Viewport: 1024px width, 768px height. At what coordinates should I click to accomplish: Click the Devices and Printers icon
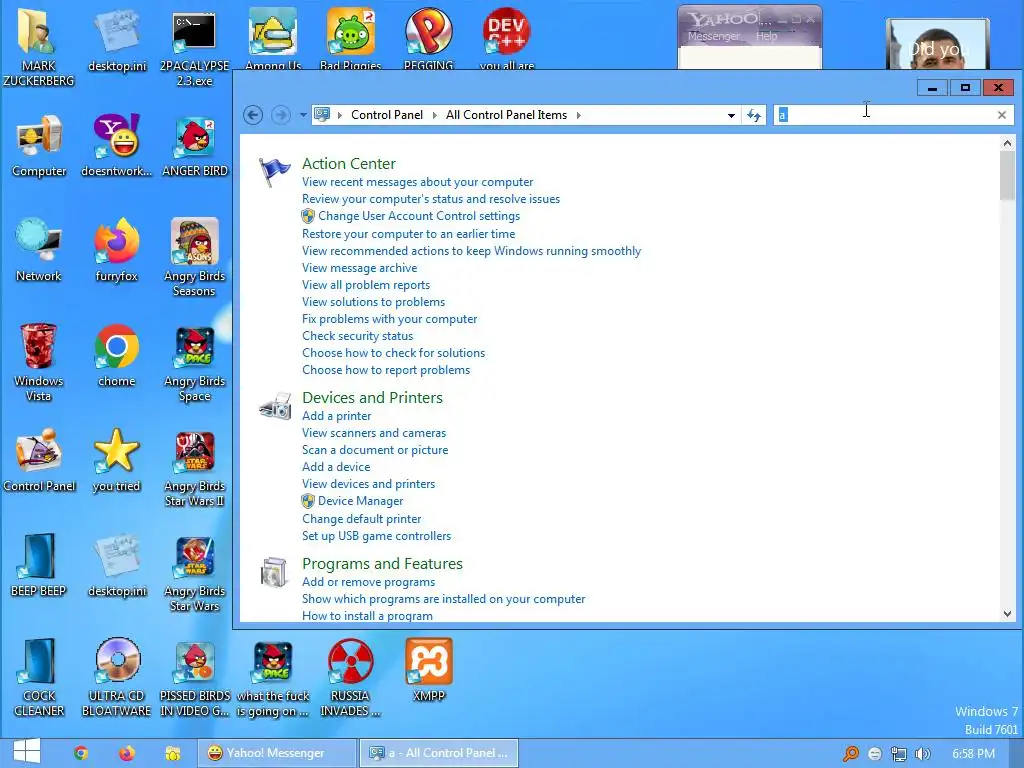275,406
